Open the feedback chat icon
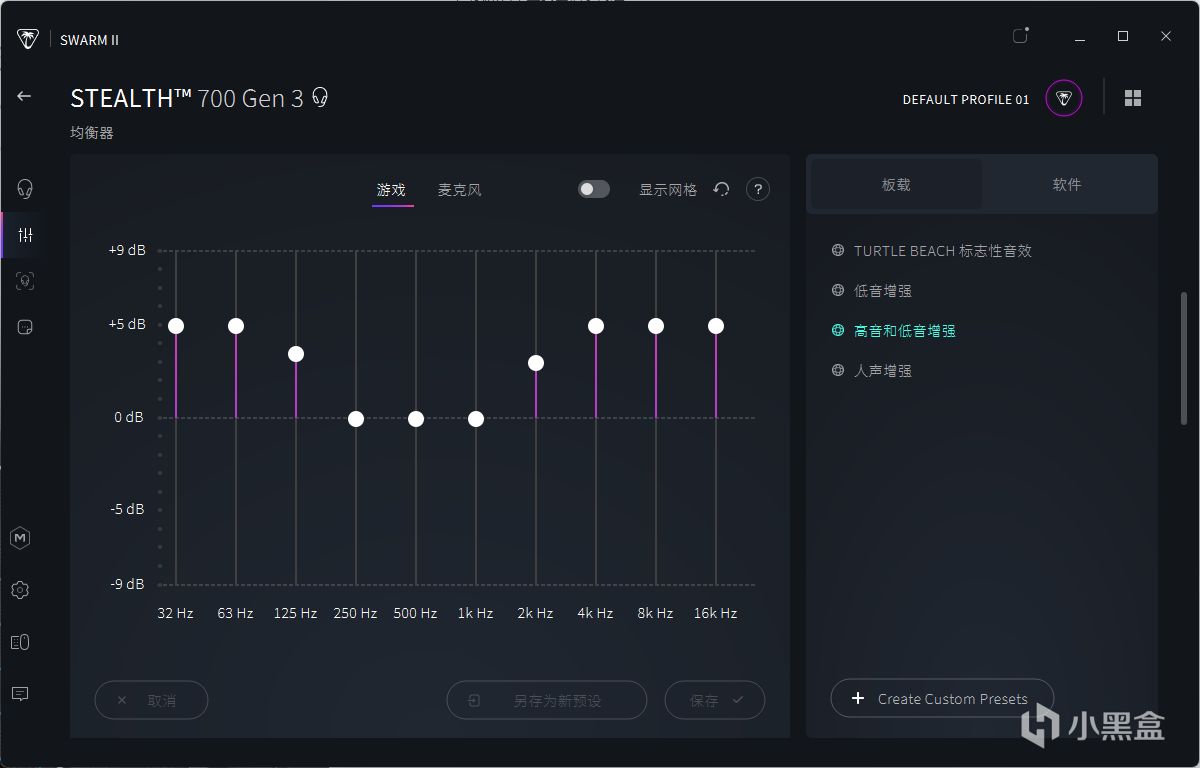The height and width of the screenshot is (768, 1200). [x=20, y=693]
